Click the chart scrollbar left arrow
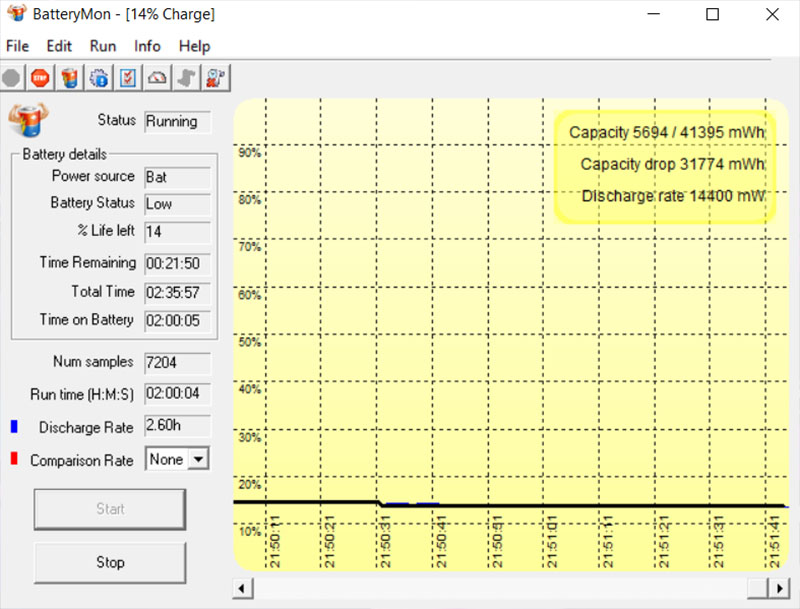 tap(241, 587)
